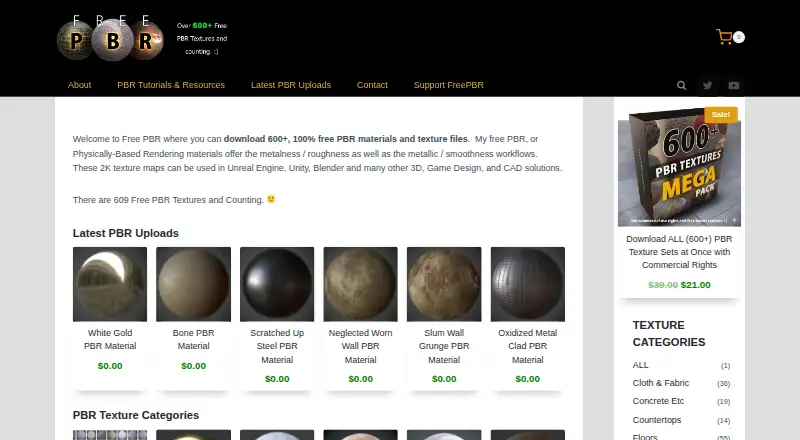Open Scratched Up Steel sphere thumbnail
The height and width of the screenshot is (440, 800).
277,284
